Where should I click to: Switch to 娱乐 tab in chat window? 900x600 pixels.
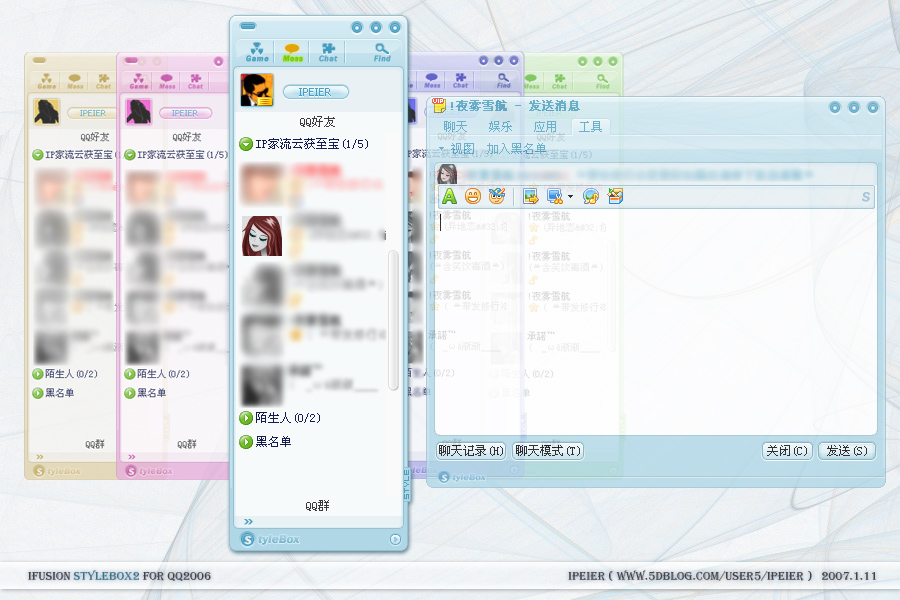point(500,127)
